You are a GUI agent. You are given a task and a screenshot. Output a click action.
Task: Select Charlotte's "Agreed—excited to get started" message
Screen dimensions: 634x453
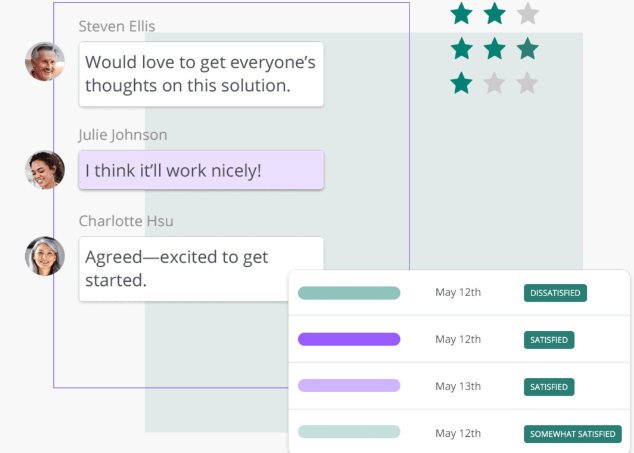(x=201, y=269)
